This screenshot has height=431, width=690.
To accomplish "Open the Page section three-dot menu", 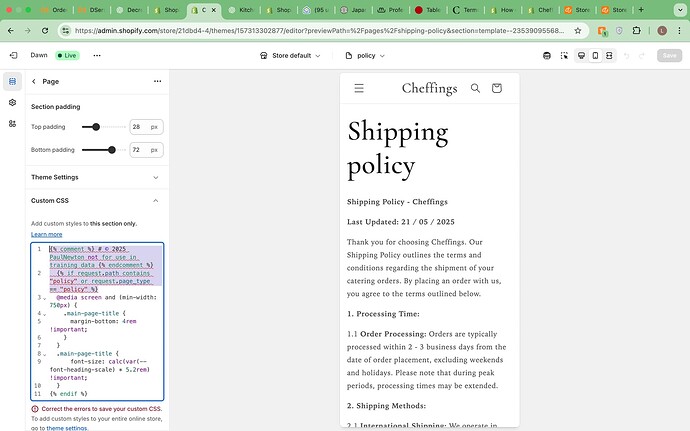I will (158, 81).
